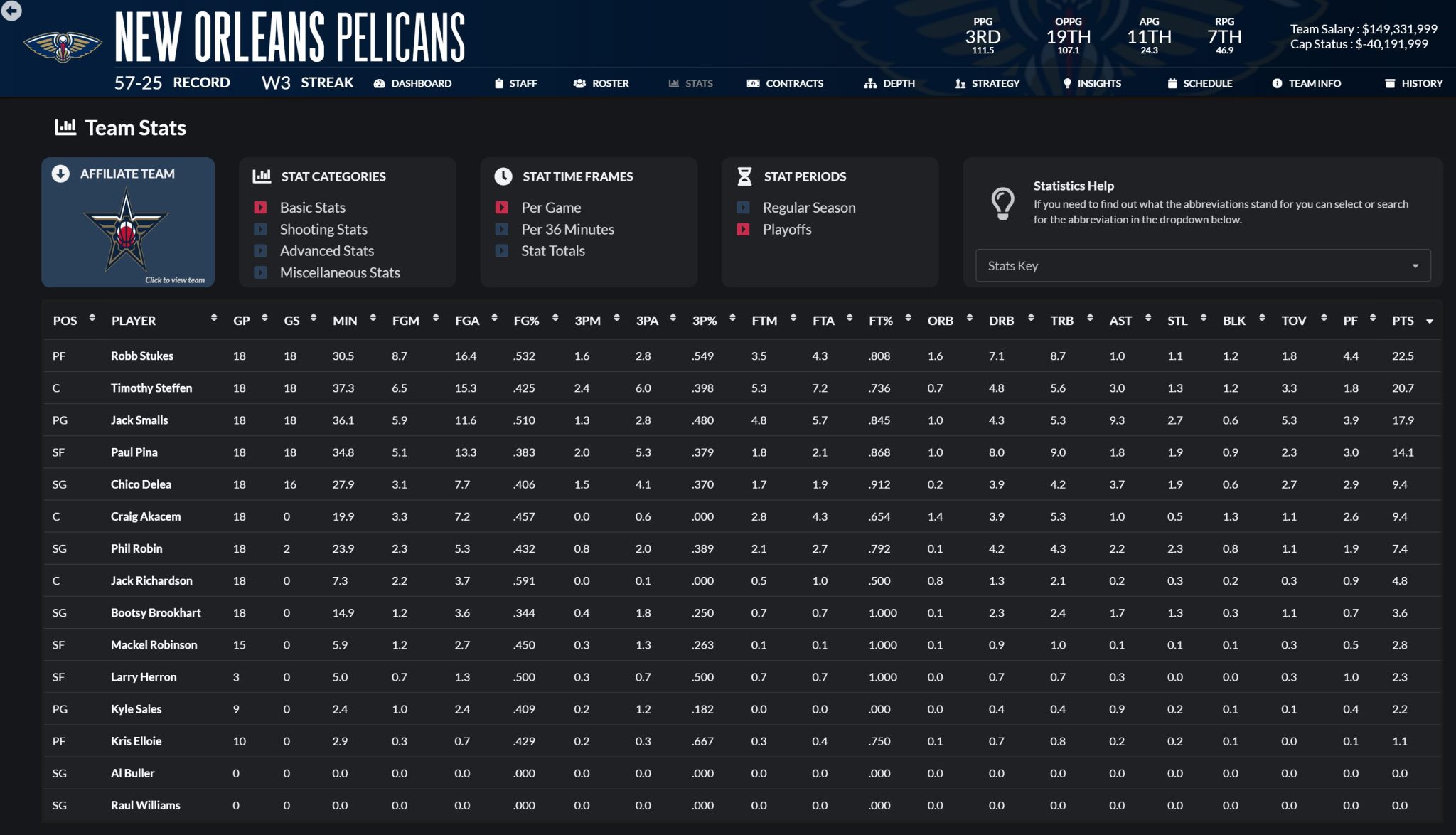Image resolution: width=1456 pixels, height=835 pixels.
Task: Sort table by the PLAYER column
Action: pyautogui.click(x=134, y=321)
